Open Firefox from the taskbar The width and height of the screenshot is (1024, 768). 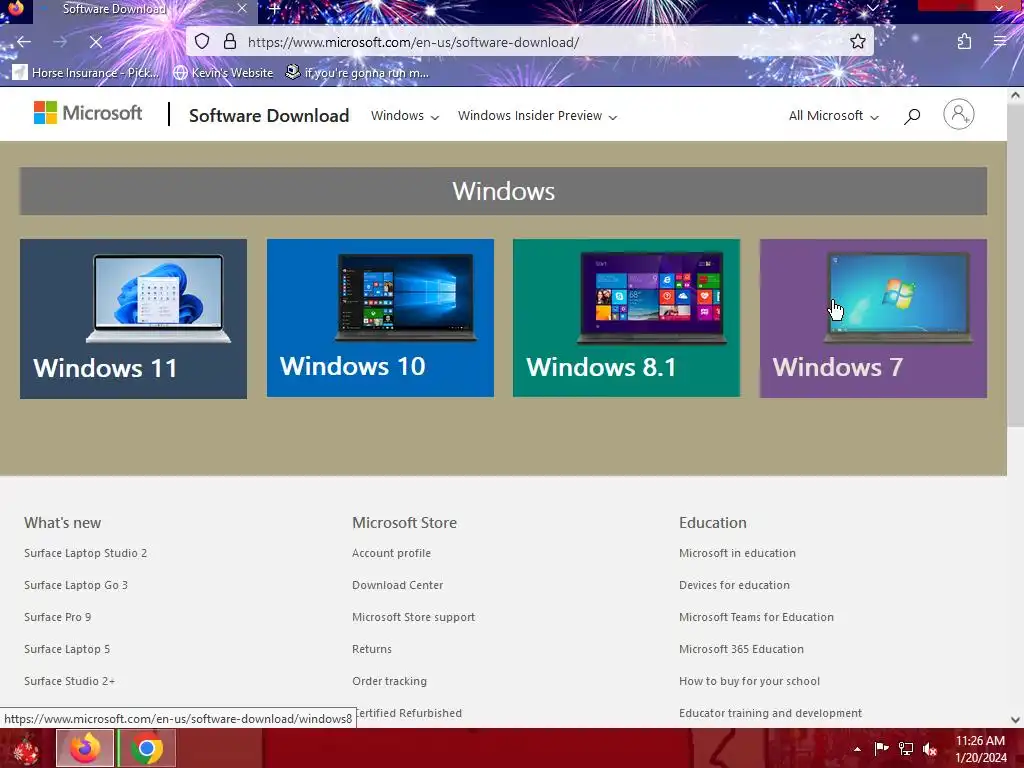pyautogui.click(x=85, y=748)
